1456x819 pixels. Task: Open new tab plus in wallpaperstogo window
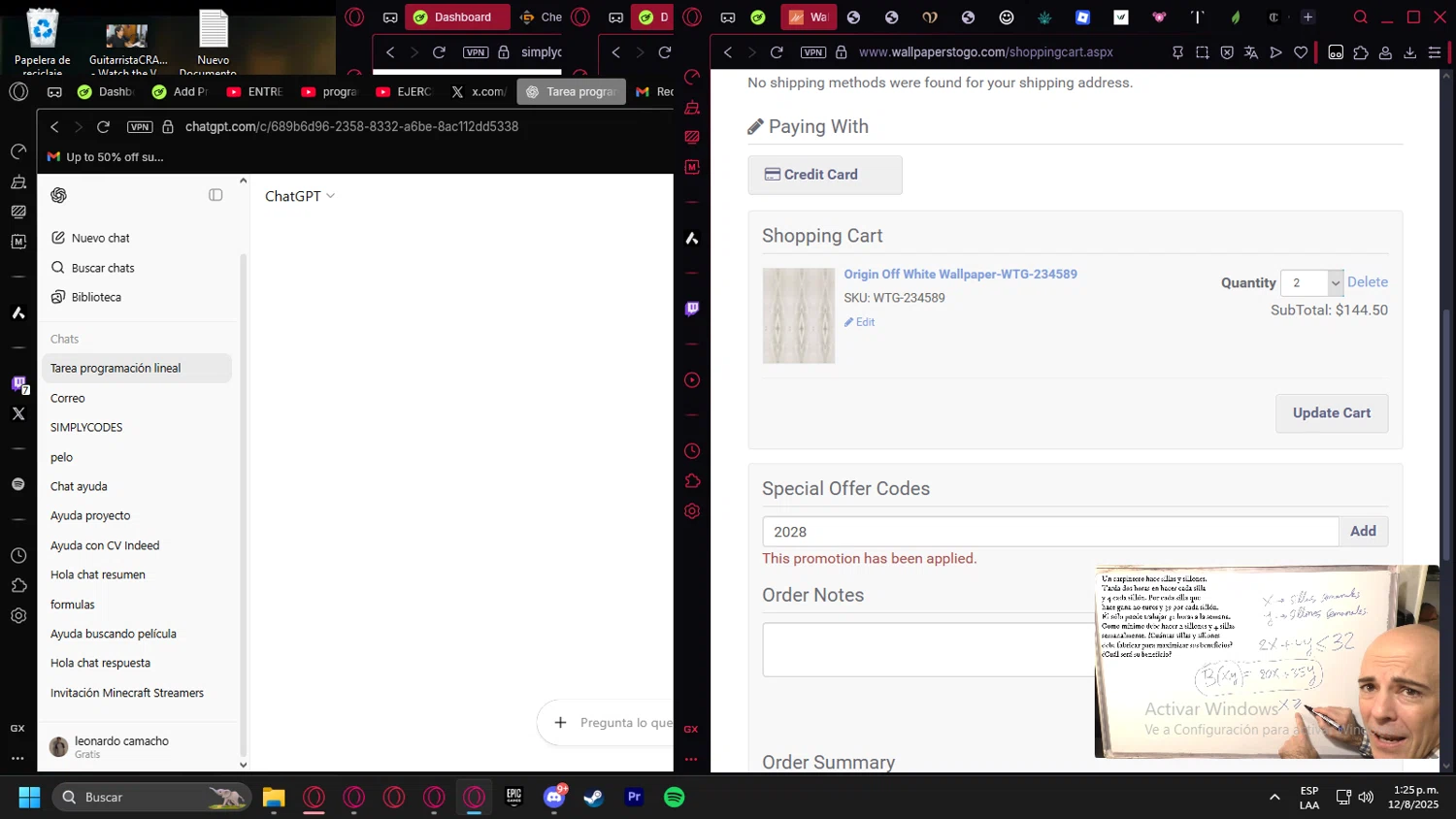(1307, 16)
